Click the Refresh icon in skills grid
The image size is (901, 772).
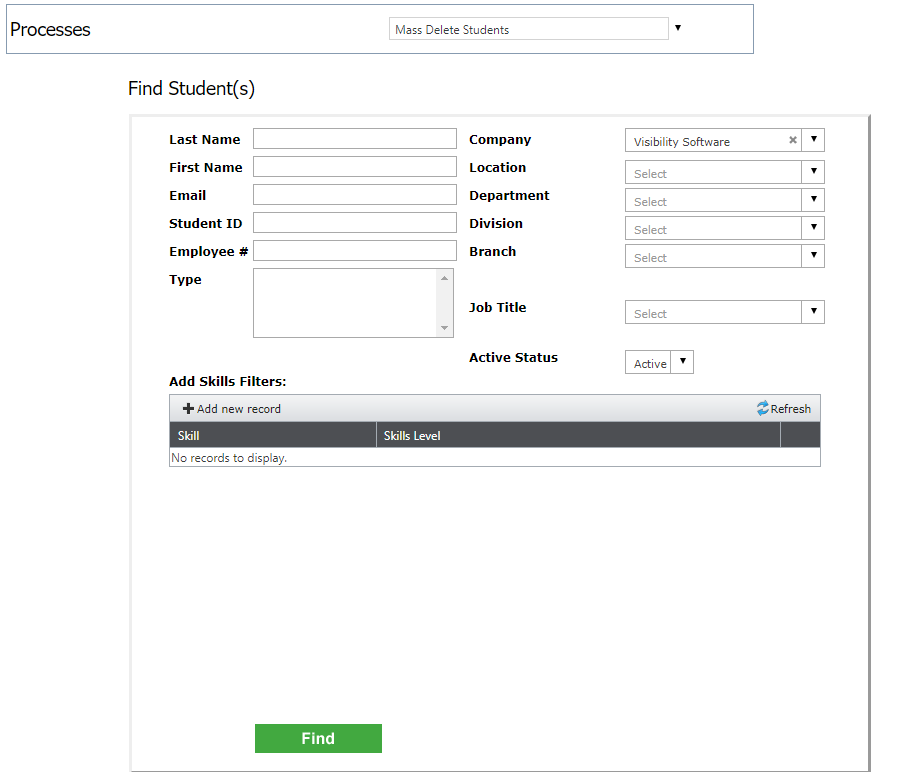(763, 409)
